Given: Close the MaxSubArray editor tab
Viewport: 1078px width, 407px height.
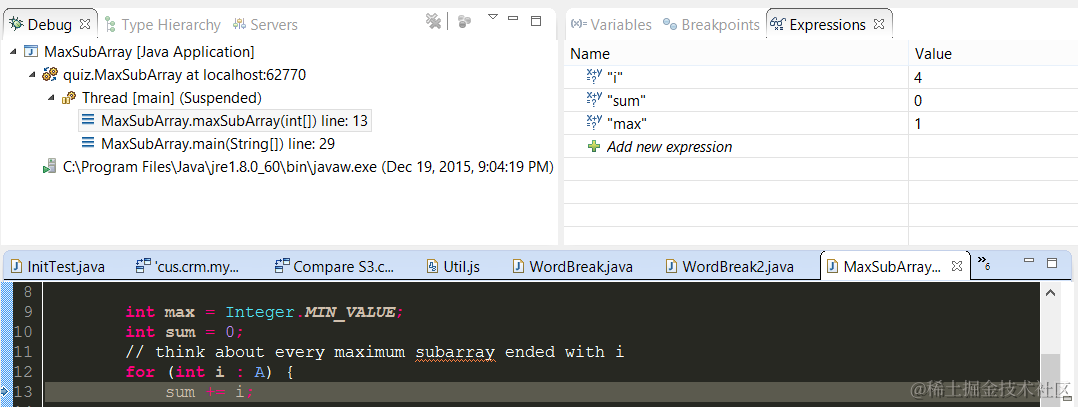Looking at the screenshot, I should tap(956, 265).
